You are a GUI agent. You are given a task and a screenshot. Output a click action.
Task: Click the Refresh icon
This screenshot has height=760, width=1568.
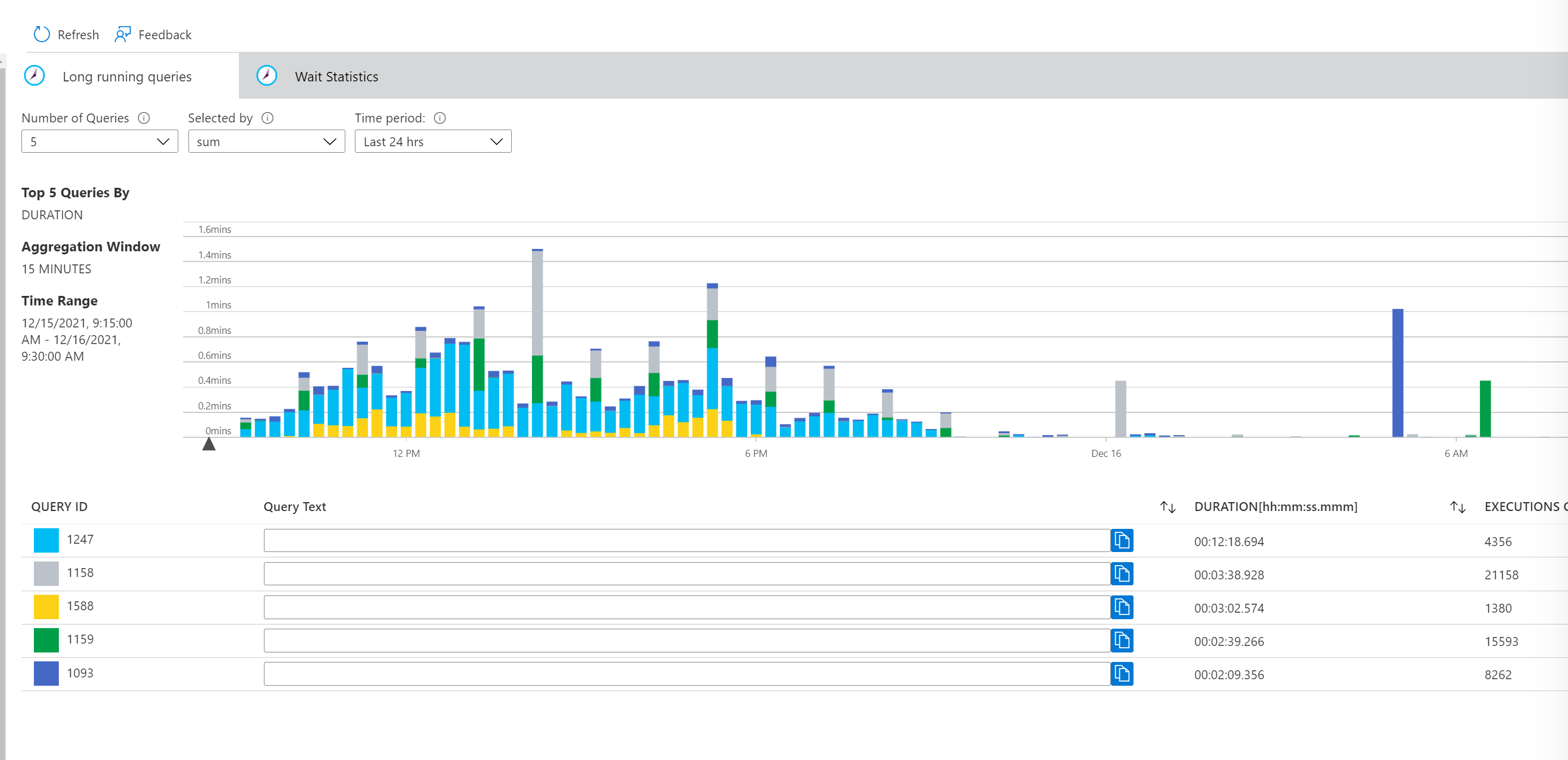(x=41, y=34)
